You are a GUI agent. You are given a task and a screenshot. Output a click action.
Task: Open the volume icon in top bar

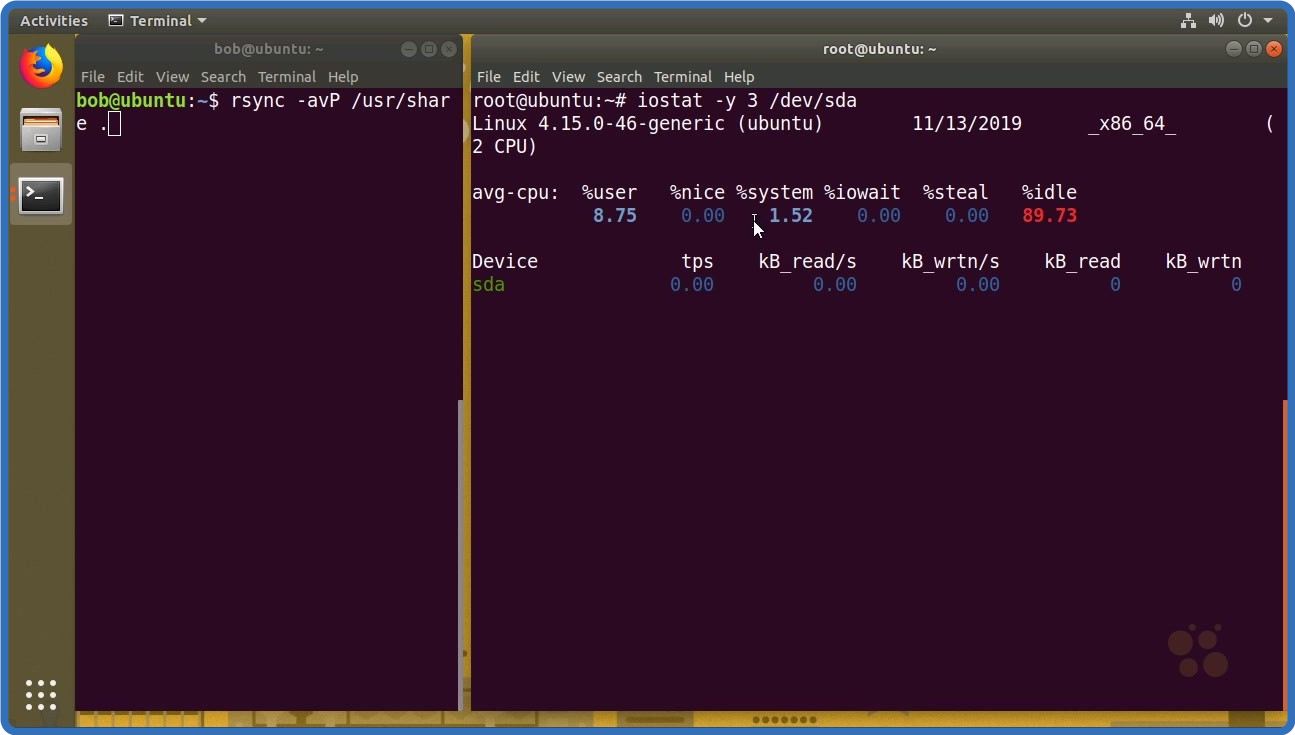coord(1216,20)
